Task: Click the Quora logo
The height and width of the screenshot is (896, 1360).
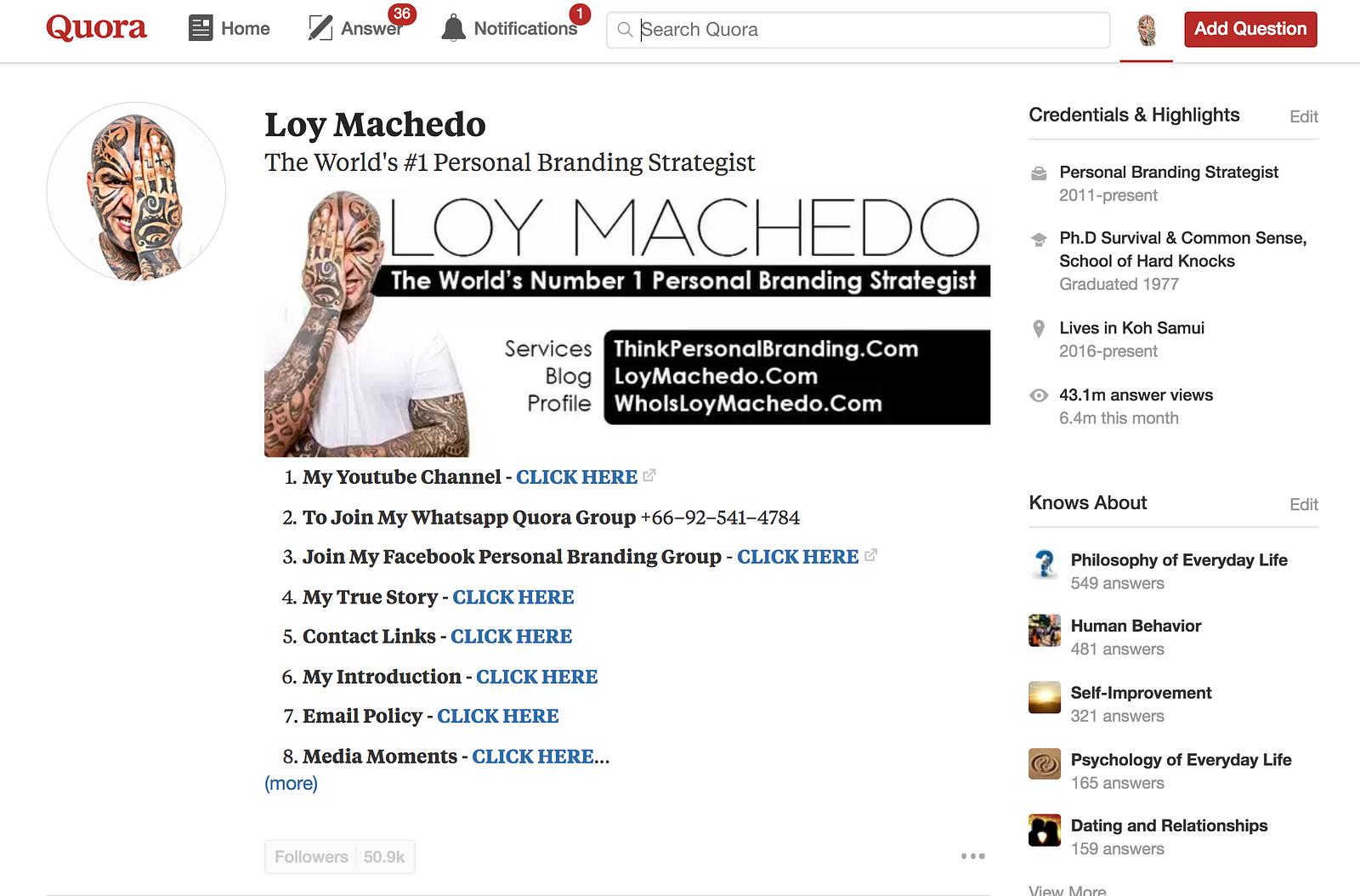Action: (x=96, y=28)
